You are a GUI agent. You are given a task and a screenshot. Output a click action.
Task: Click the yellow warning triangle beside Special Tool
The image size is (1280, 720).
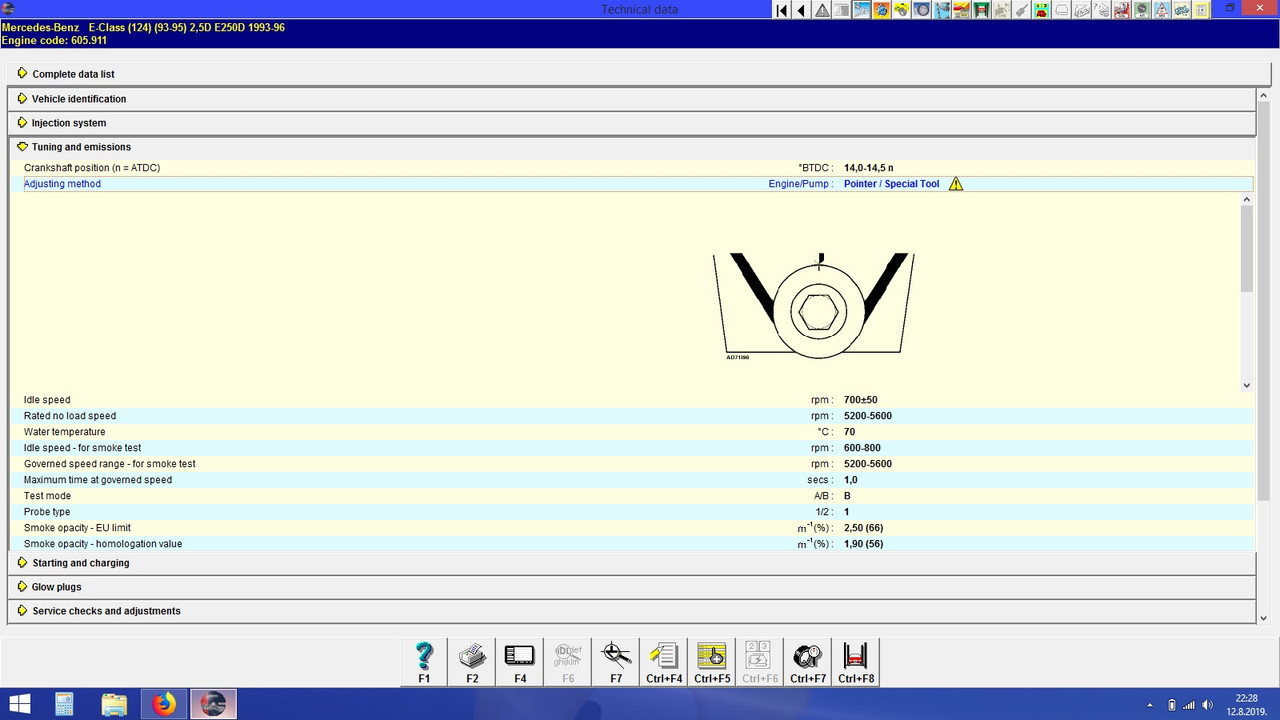[x=956, y=184]
